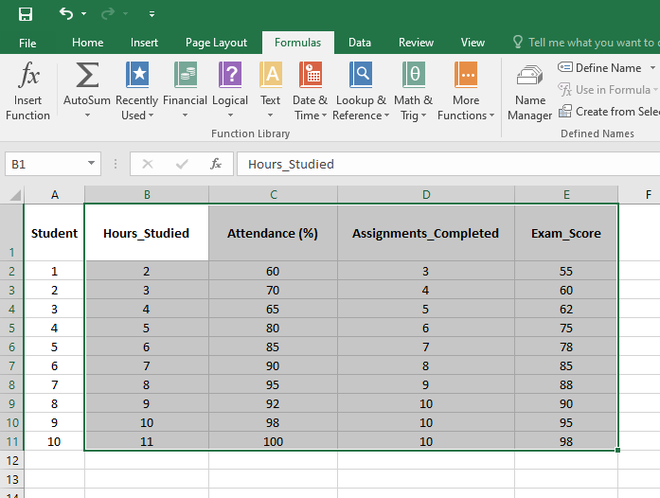Click the Save icon in title bar
This screenshot has width=660, height=498.
[x=25, y=14]
